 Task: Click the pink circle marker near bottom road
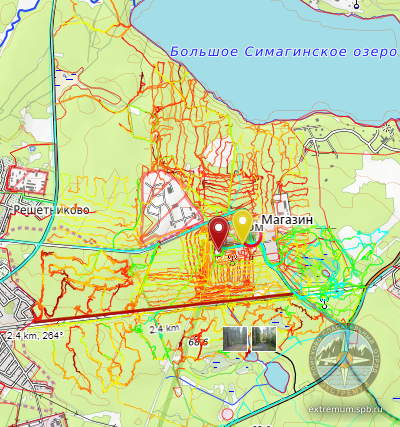(227, 414)
